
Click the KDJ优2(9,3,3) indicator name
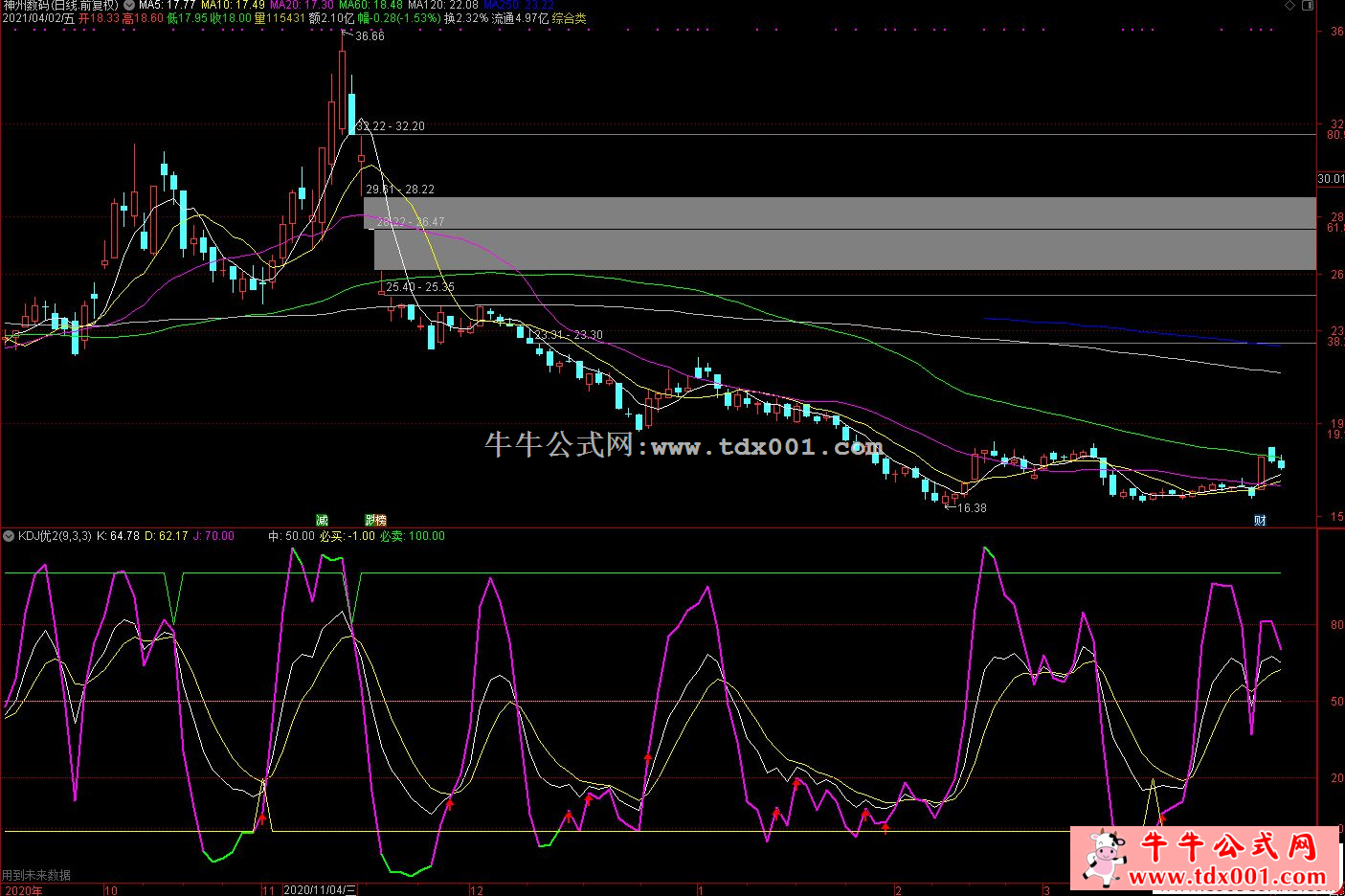click(x=55, y=536)
